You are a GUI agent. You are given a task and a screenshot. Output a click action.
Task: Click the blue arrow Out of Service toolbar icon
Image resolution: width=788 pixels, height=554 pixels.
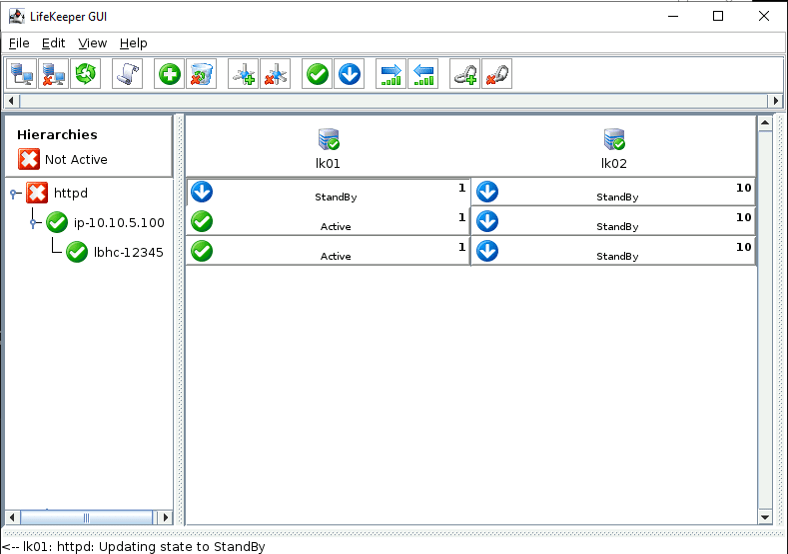(349, 74)
